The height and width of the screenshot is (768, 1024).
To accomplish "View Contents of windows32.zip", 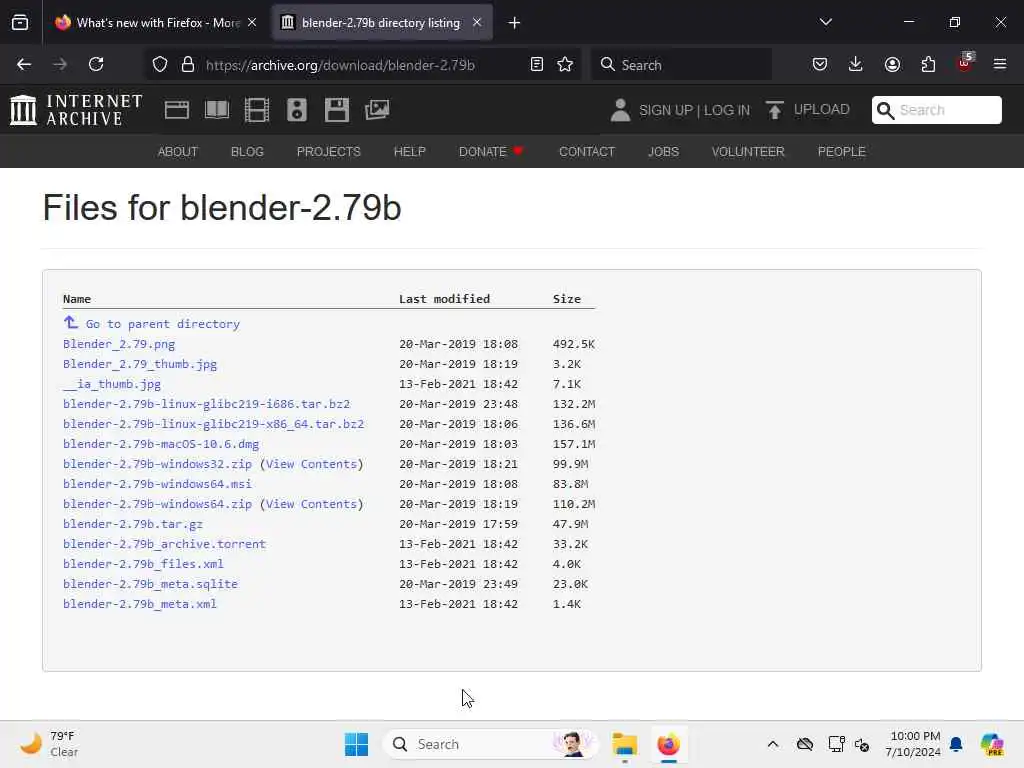I will [312, 464].
